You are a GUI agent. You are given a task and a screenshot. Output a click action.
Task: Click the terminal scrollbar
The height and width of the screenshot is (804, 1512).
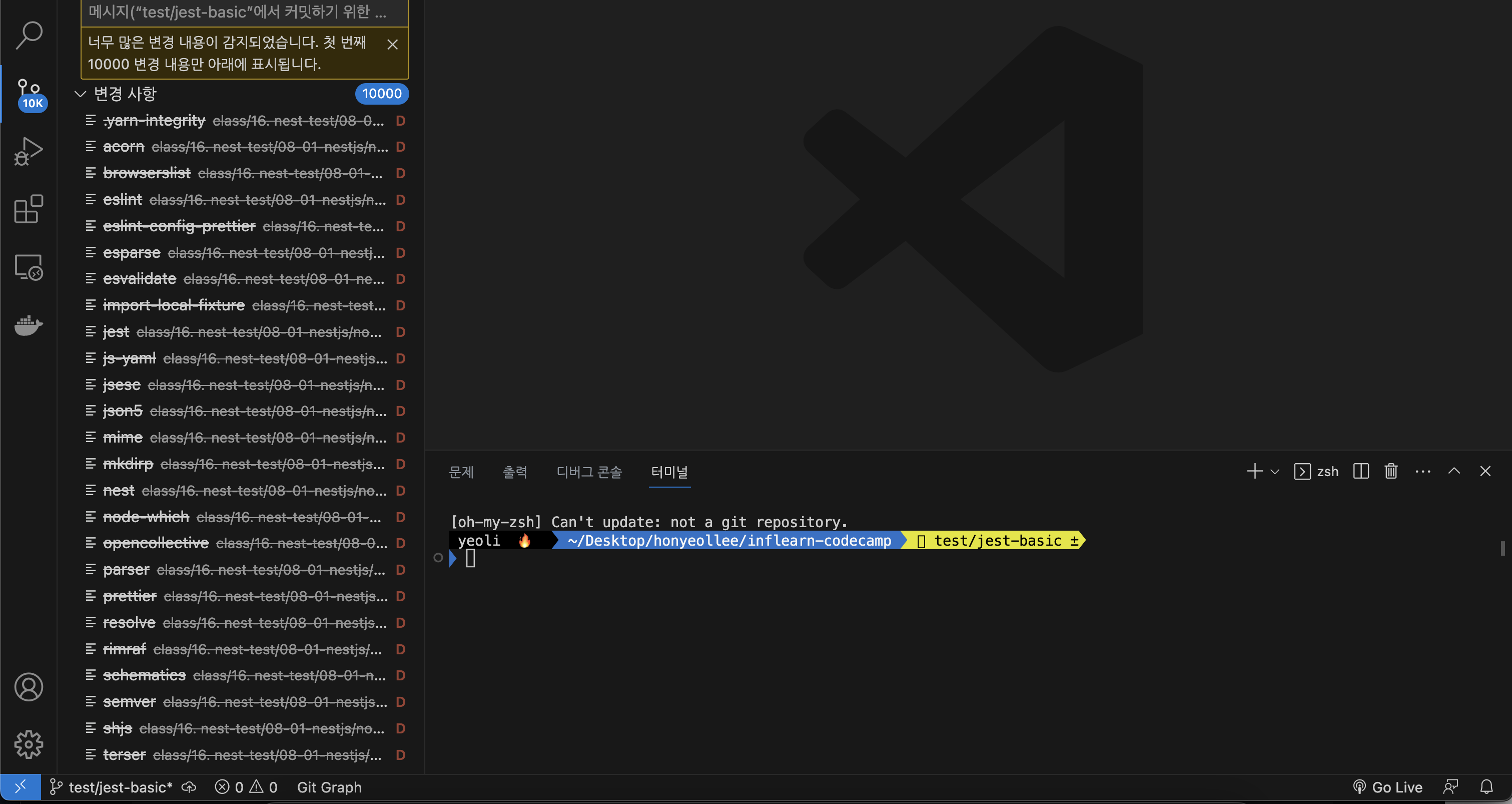[1502, 549]
